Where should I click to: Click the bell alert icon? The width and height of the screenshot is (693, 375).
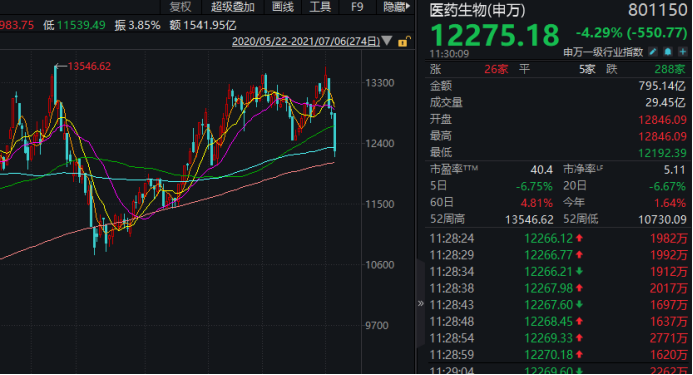[x=668, y=52]
